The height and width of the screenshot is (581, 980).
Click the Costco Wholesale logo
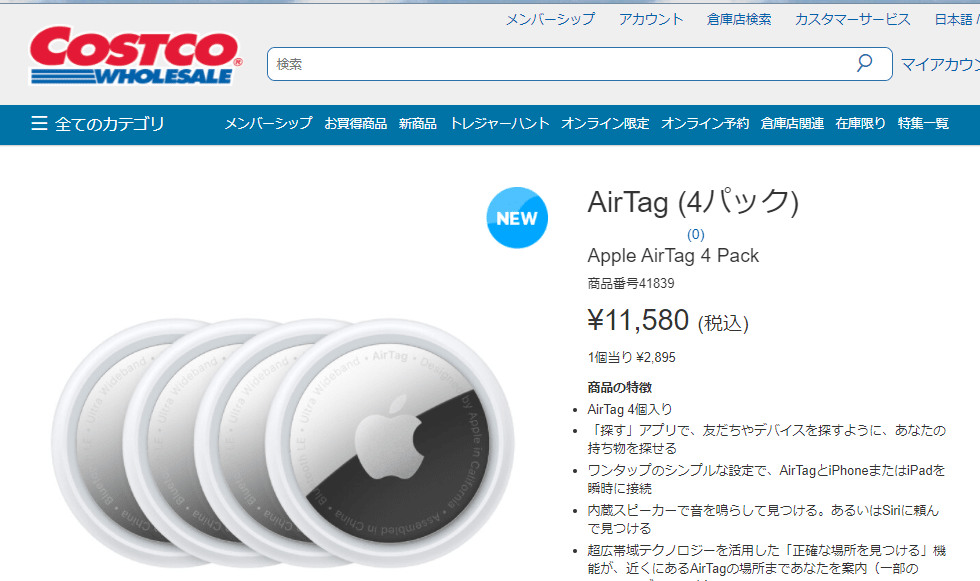[130, 55]
